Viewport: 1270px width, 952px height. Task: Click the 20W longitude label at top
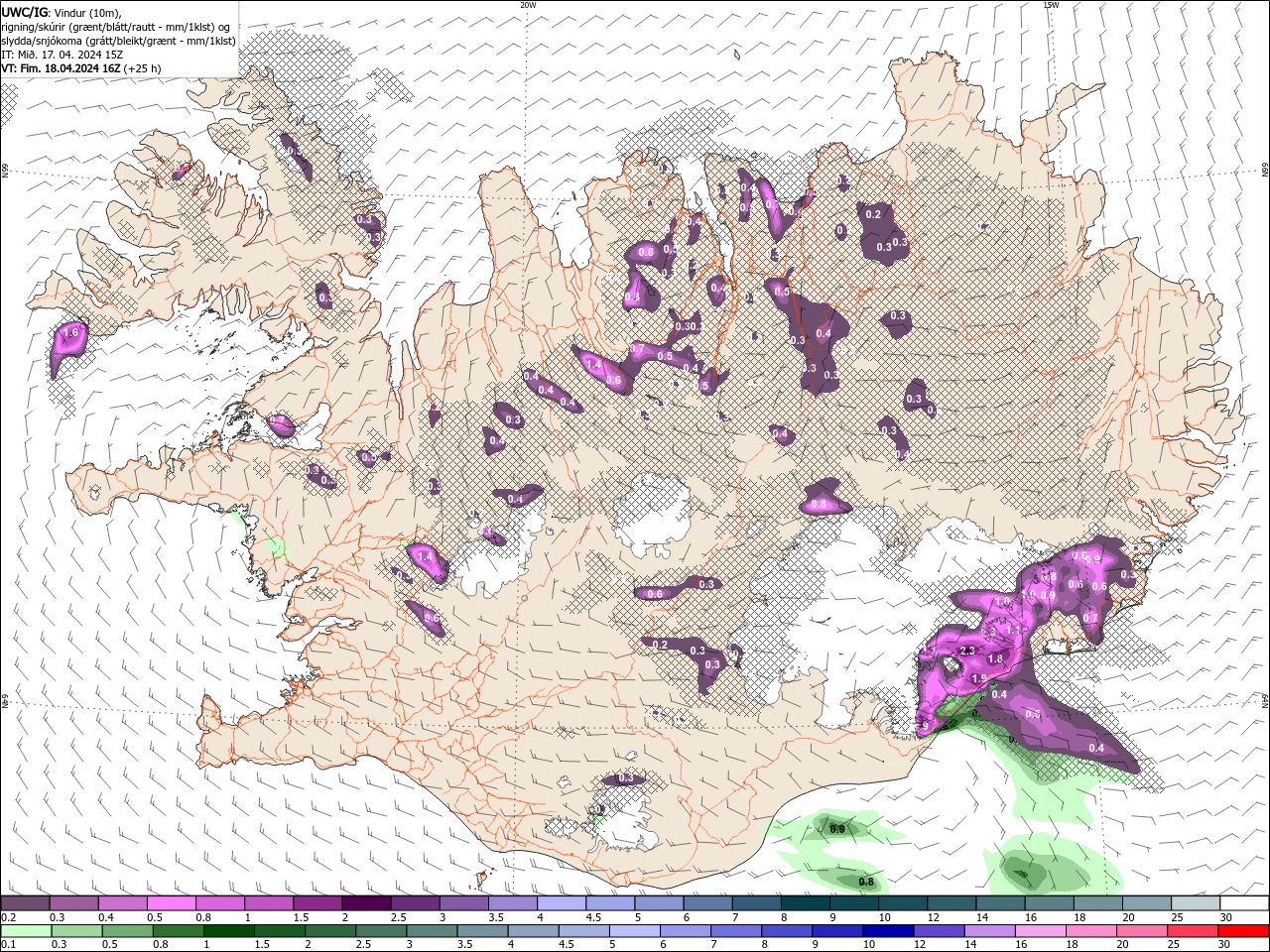[x=528, y=5]
